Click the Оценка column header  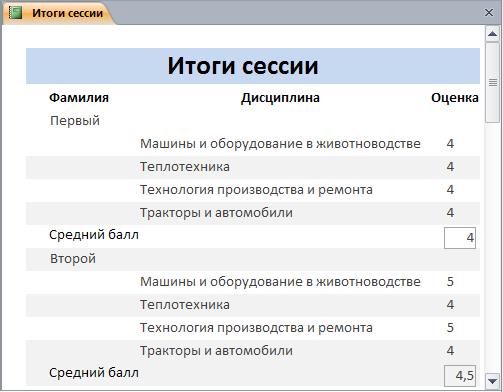[x=455, y=98]
